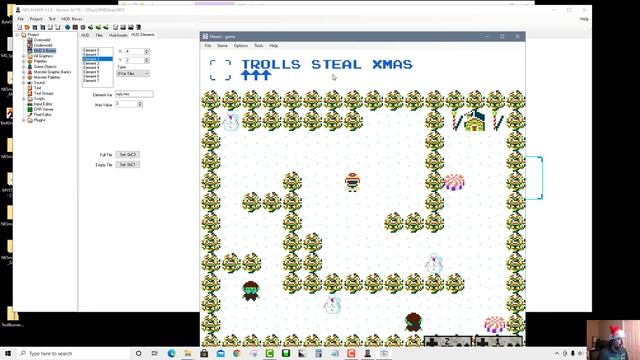Open the File menu in Mesen window
The width and height of the screenshot is (640, 360).
208,46
